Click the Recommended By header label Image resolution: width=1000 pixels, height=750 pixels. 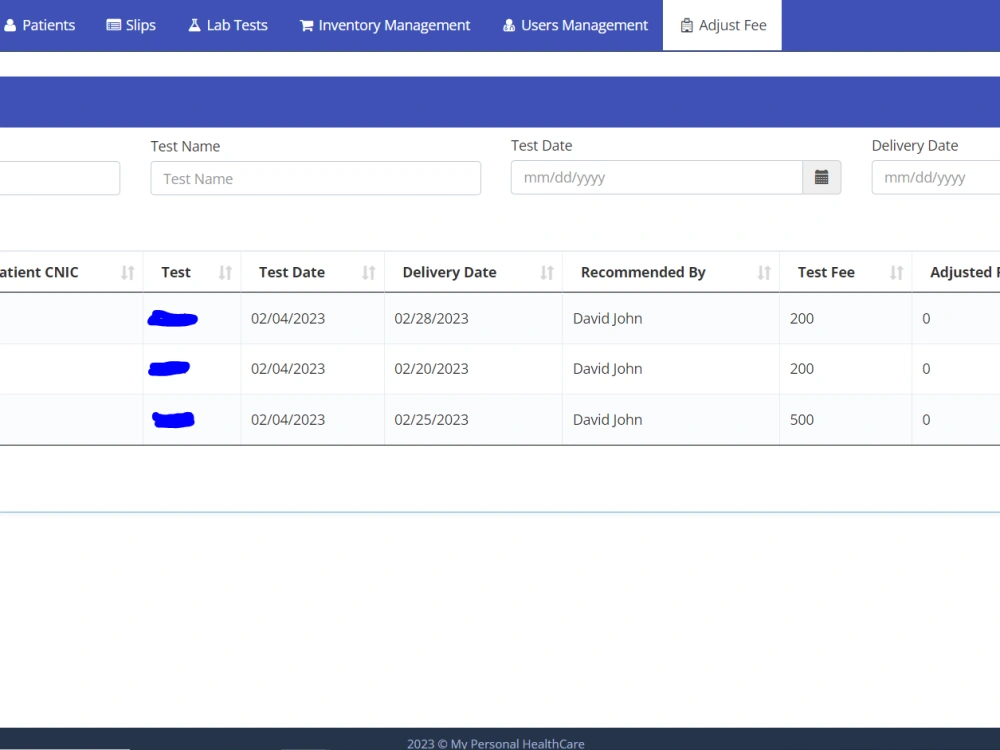(643, 272)
